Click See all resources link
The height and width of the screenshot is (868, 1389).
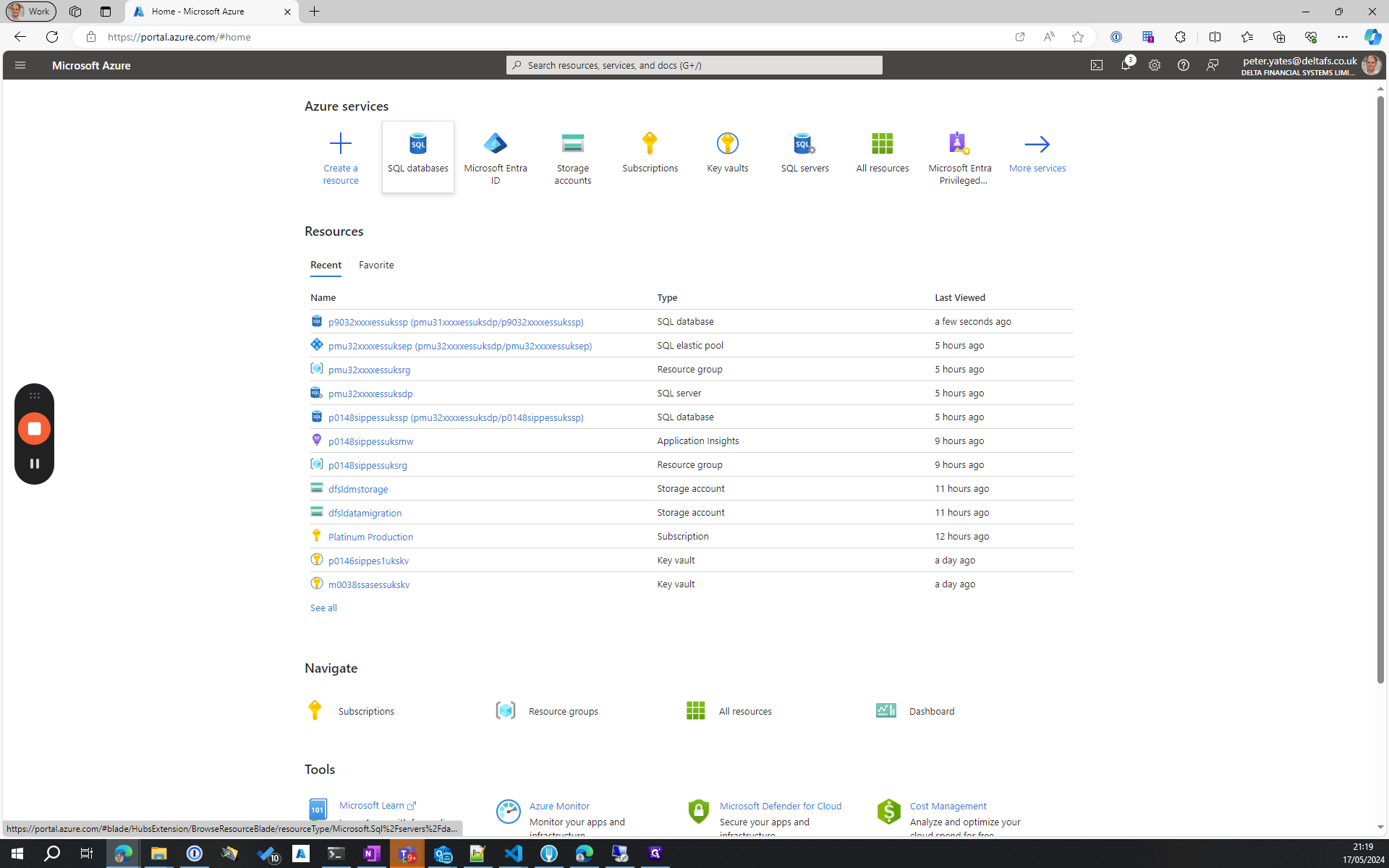pyautogui.click(x=323, y=608)
